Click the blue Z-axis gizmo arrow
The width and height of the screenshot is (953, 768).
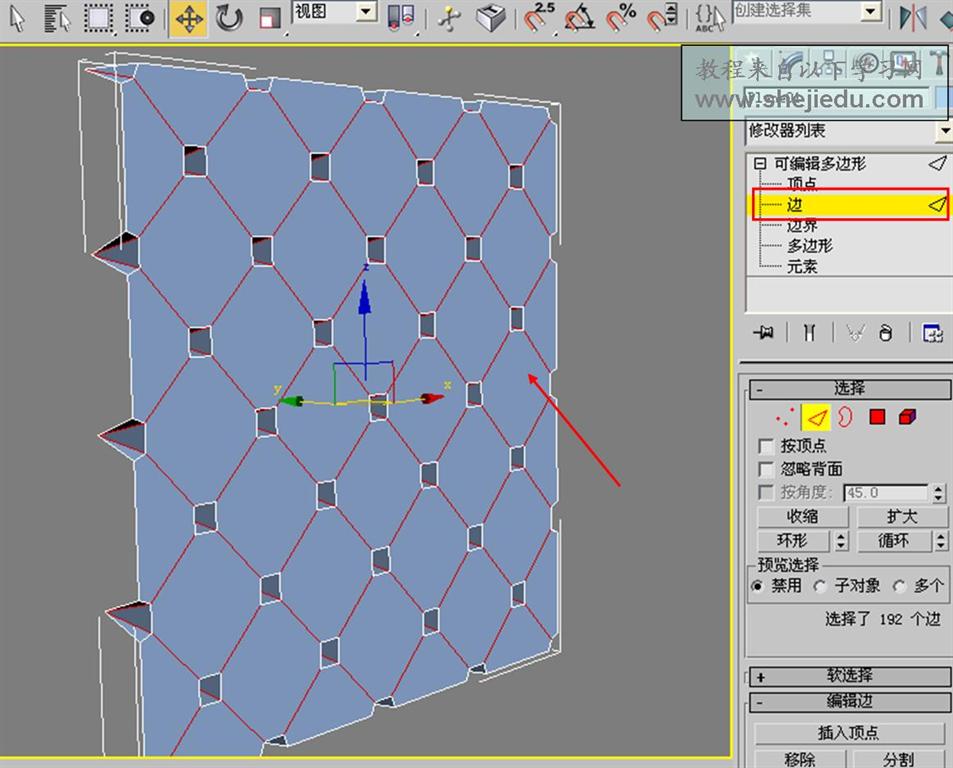click(x=365, y=299)
